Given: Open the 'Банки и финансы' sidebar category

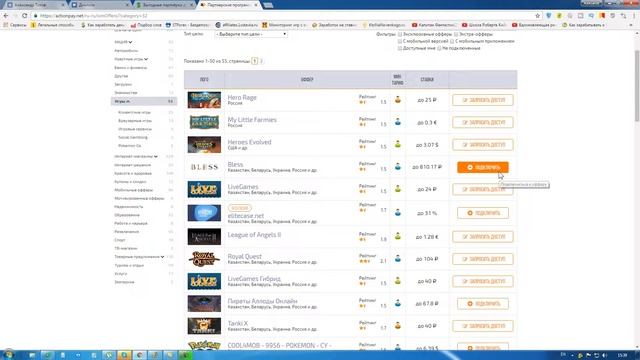Looking at the screenshot, I should (131, 68).
